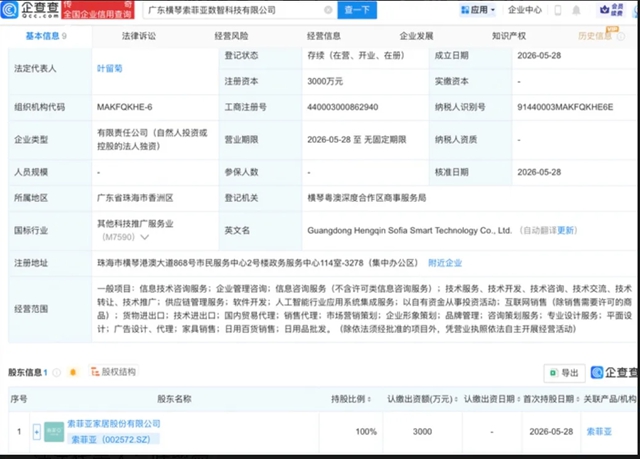Open 企业中心 in the header

pyautogui.click(x=524, y=10)
